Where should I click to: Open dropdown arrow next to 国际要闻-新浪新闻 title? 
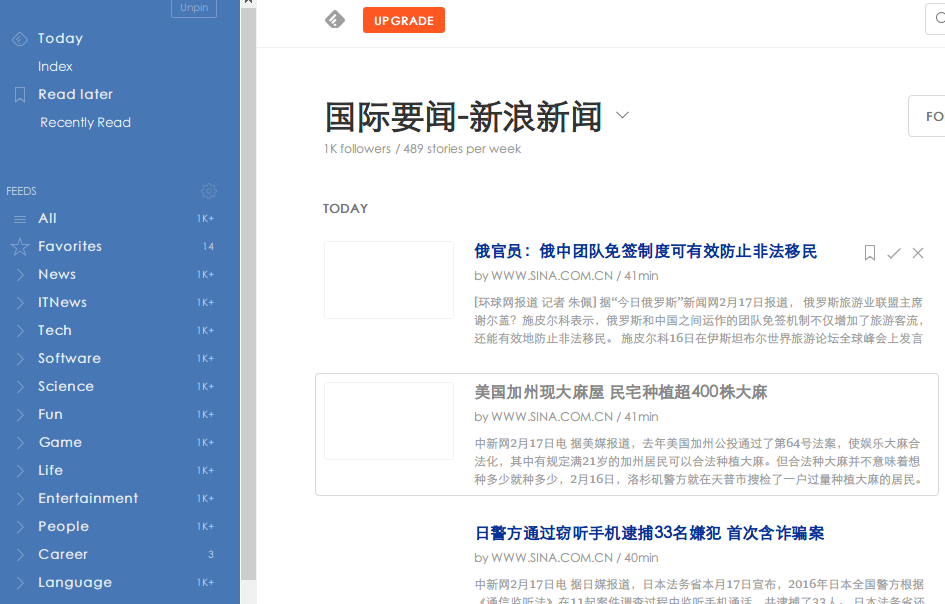point(623,115)
